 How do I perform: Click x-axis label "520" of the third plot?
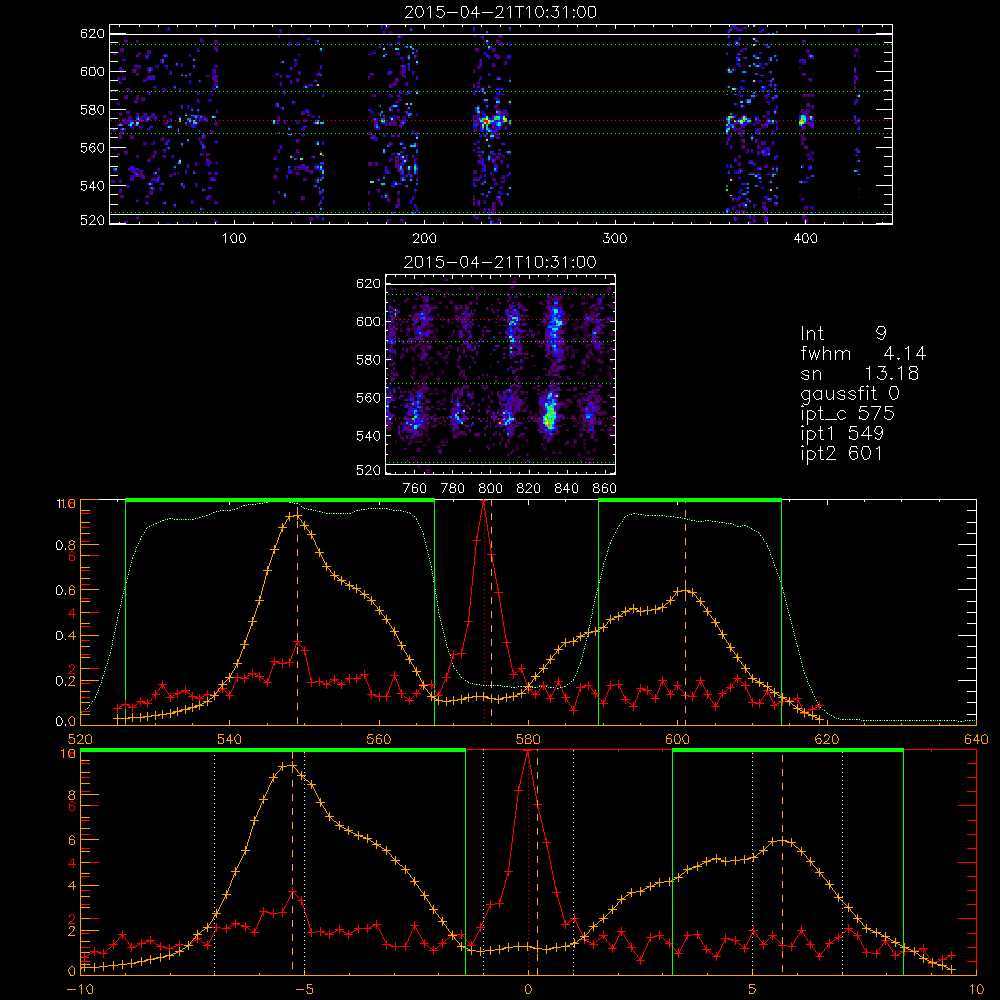coord(80,740)
